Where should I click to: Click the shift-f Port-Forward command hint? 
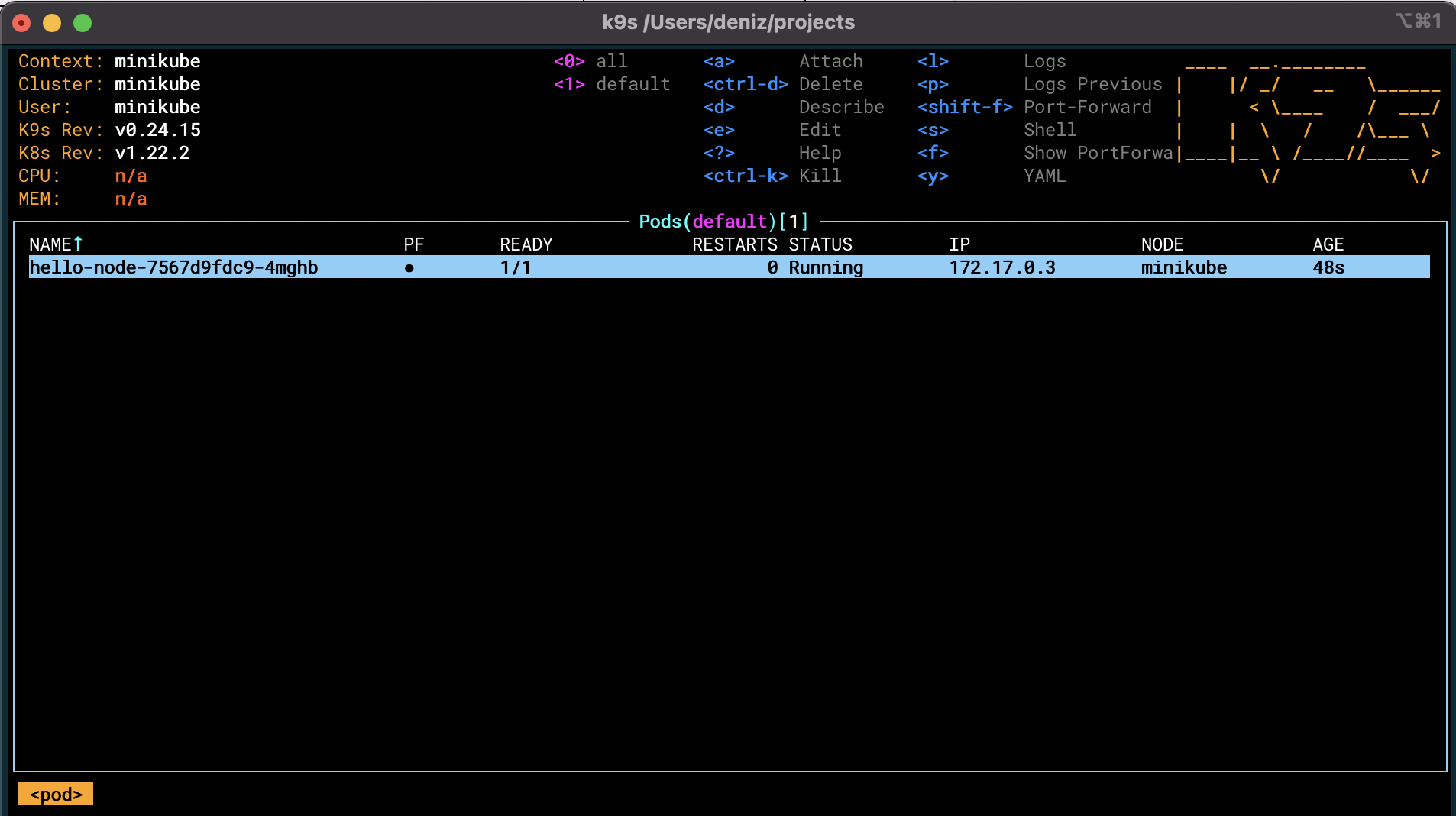coord(1087,107)
